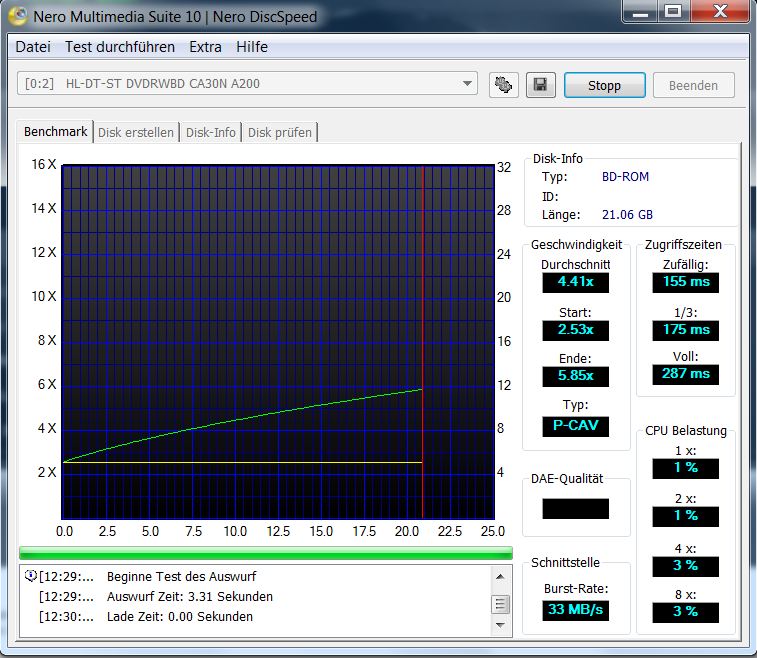Click the 21.06 GB length value

627,215
